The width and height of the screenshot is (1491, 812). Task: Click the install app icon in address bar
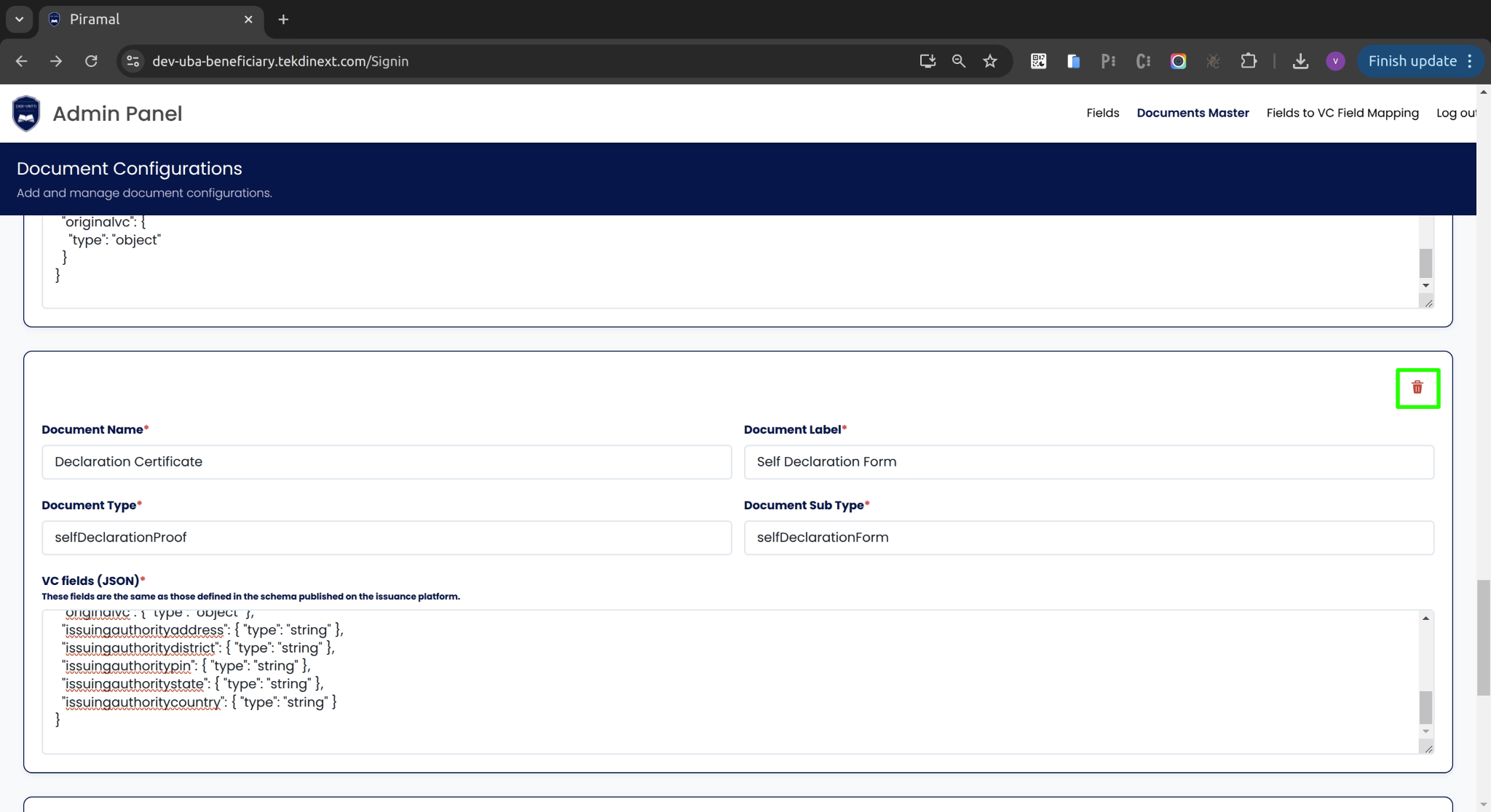[928, 61]
